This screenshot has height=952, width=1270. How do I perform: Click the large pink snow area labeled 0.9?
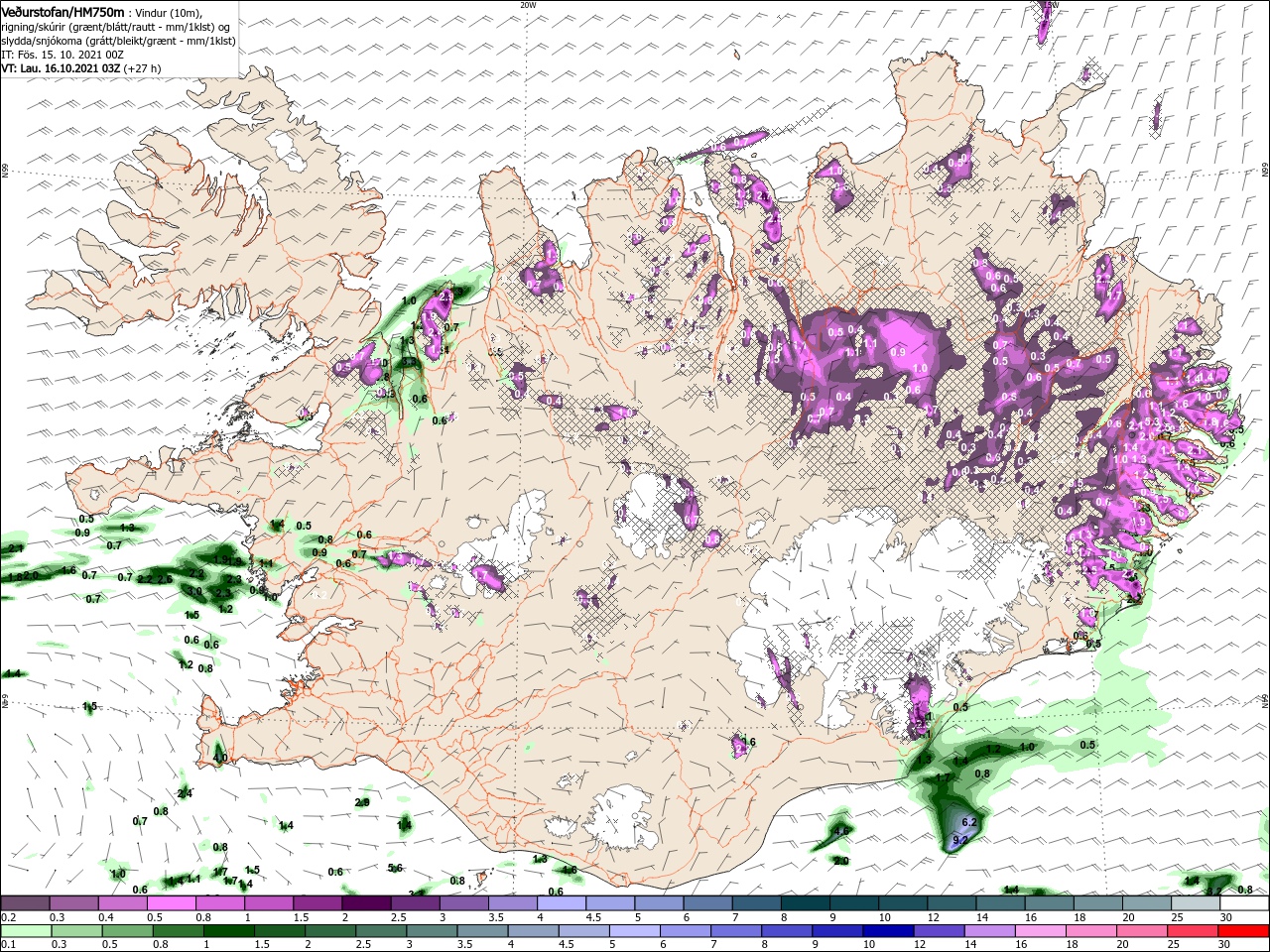click(898, 352)
